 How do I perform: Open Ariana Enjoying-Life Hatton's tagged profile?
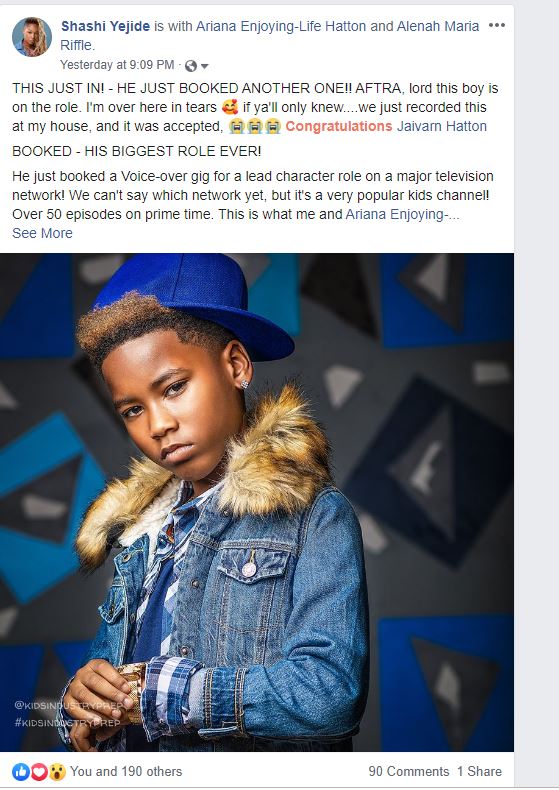click(281, 26)
